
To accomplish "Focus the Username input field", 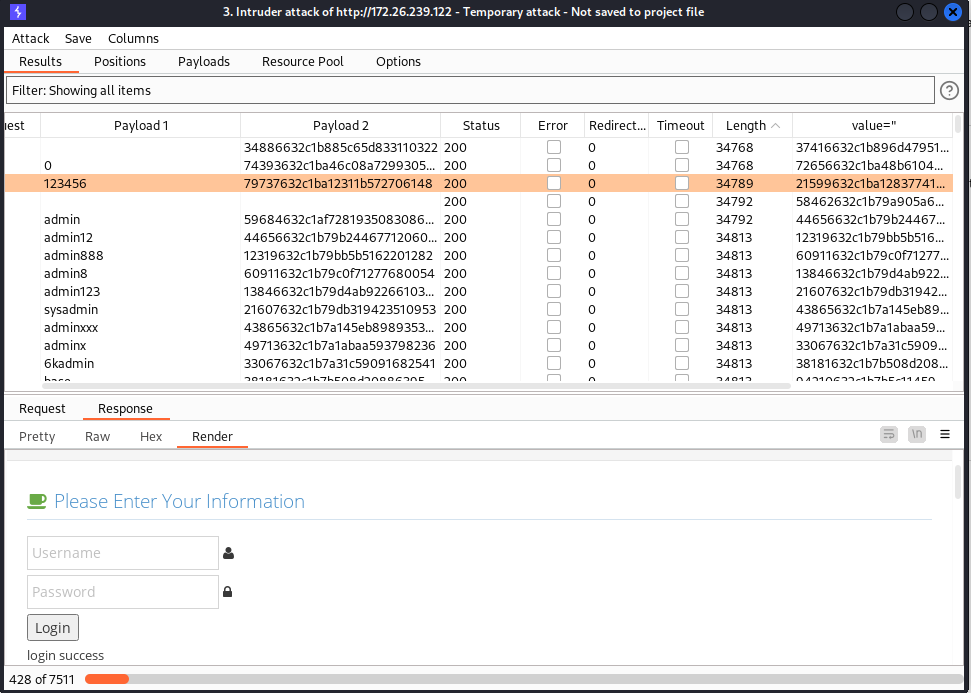I will (123, 553).
